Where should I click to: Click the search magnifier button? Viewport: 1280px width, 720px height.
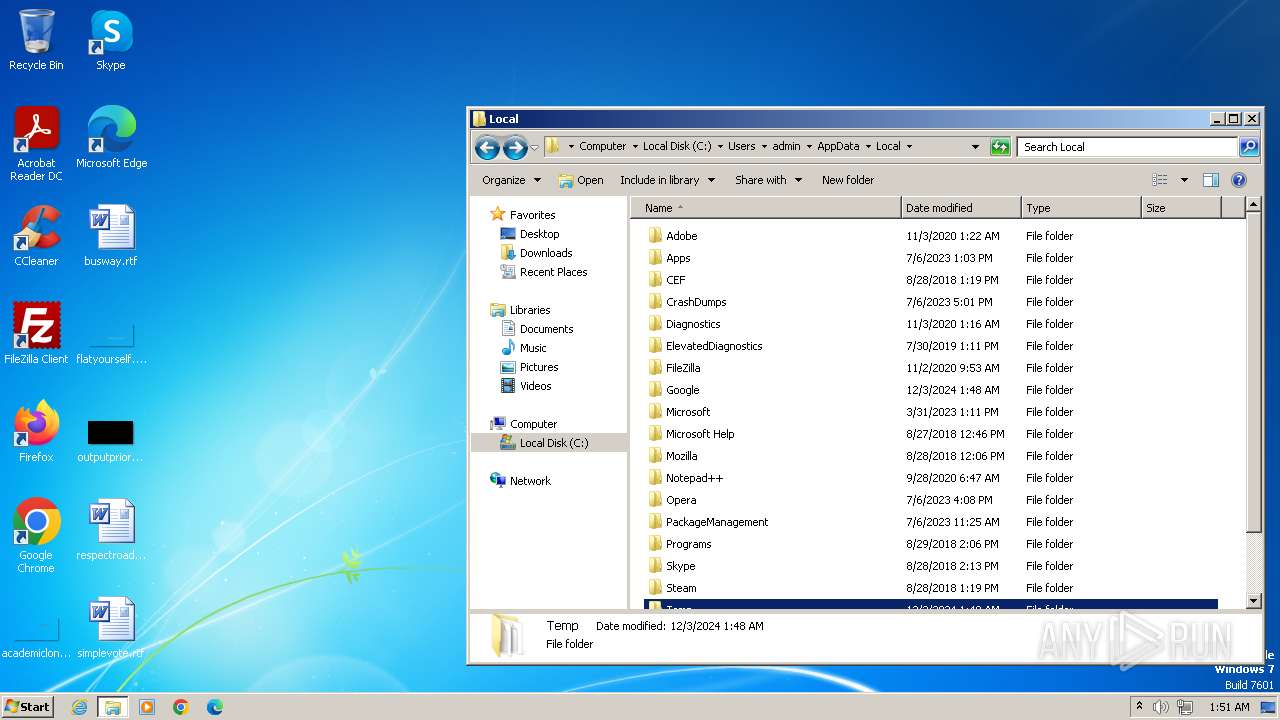click(x=1249, y=147)
